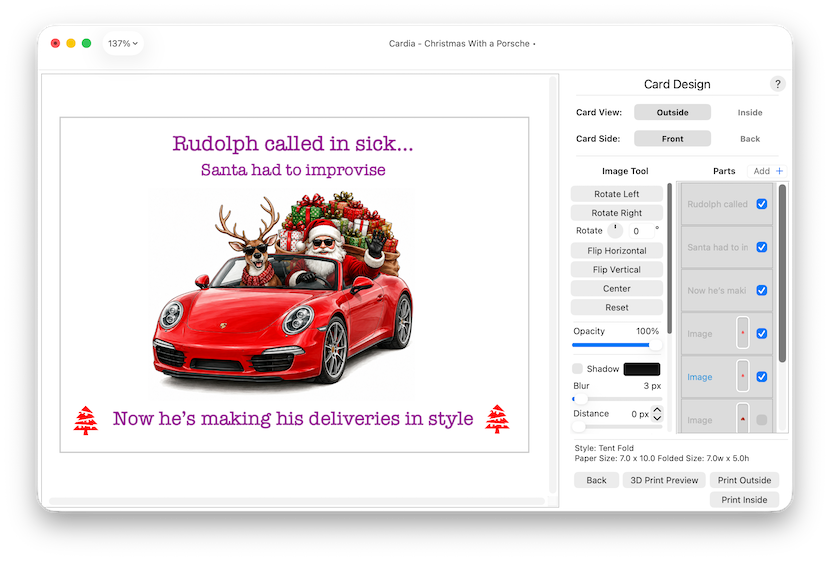This screenshot has width=830, height=561.
Task: Select 'Now he's making his deliveries' text
Action: tap(293, 418)
